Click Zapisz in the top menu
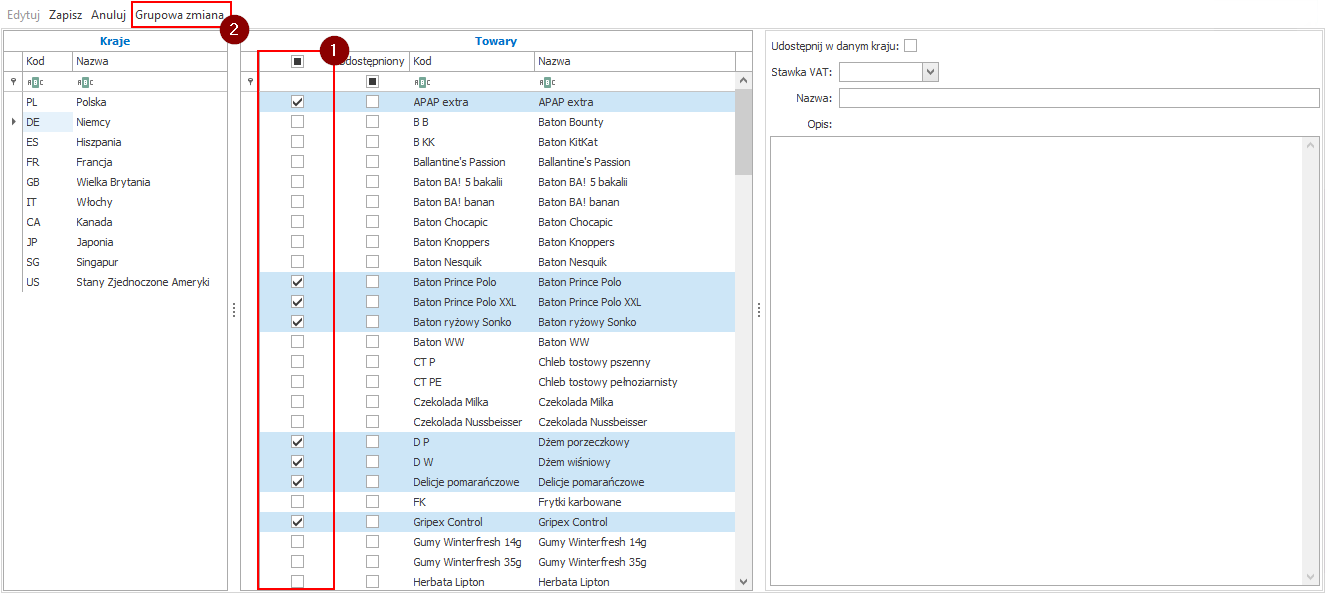The width and height of the screenshot is (1327, 595). point(65,15)
